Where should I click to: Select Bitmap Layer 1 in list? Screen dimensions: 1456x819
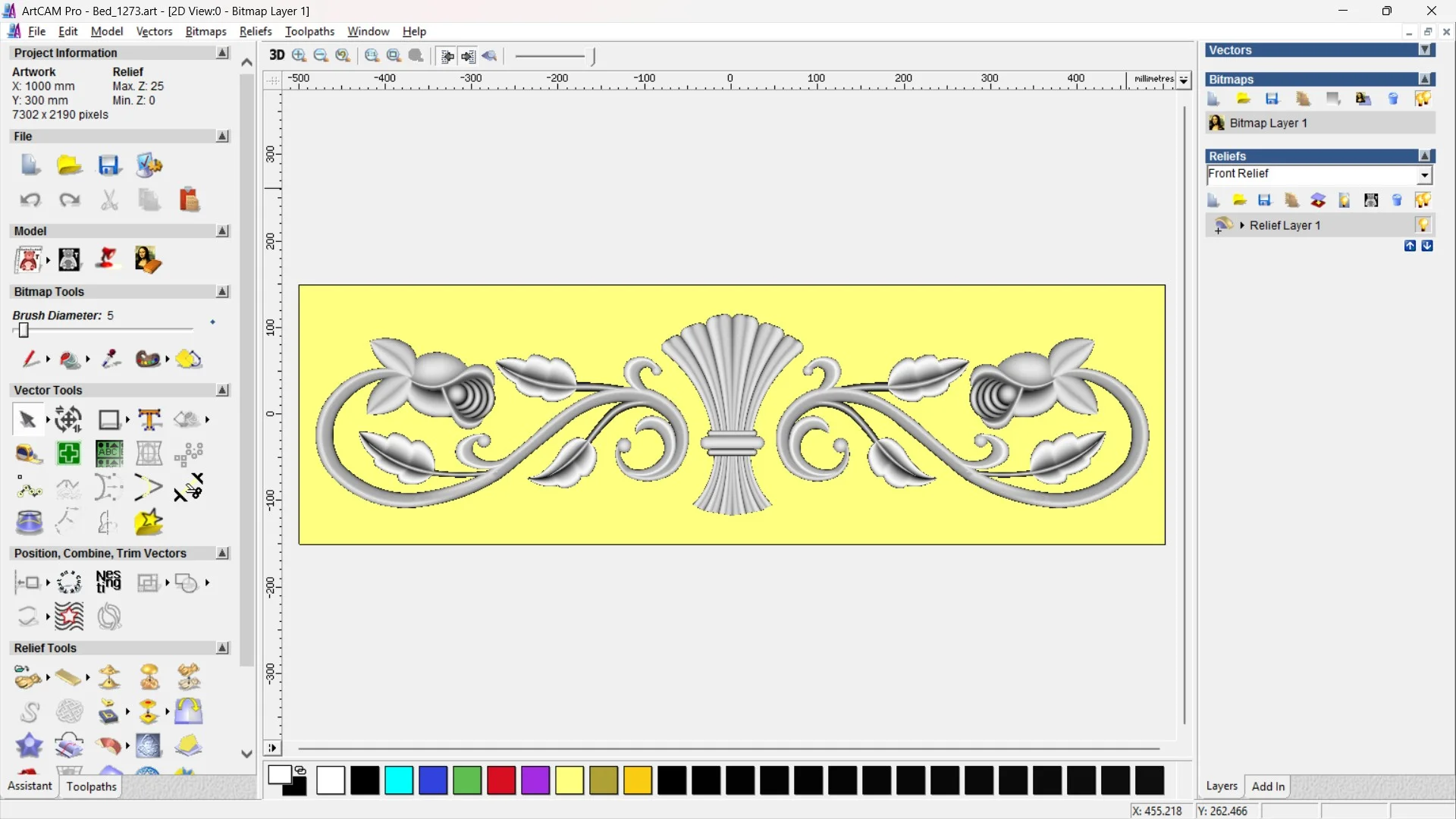pyautogui.click(x=1267, y=123)
